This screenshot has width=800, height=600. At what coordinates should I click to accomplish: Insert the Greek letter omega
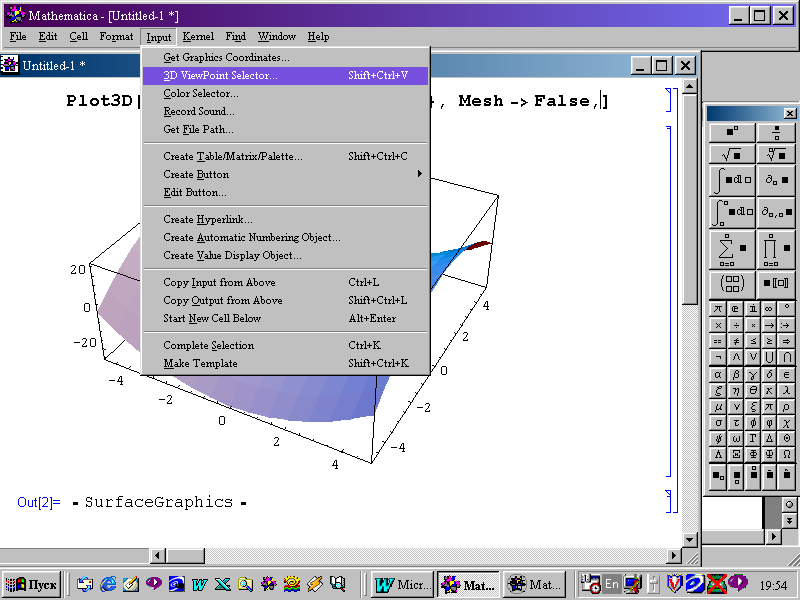click(736, 438)
